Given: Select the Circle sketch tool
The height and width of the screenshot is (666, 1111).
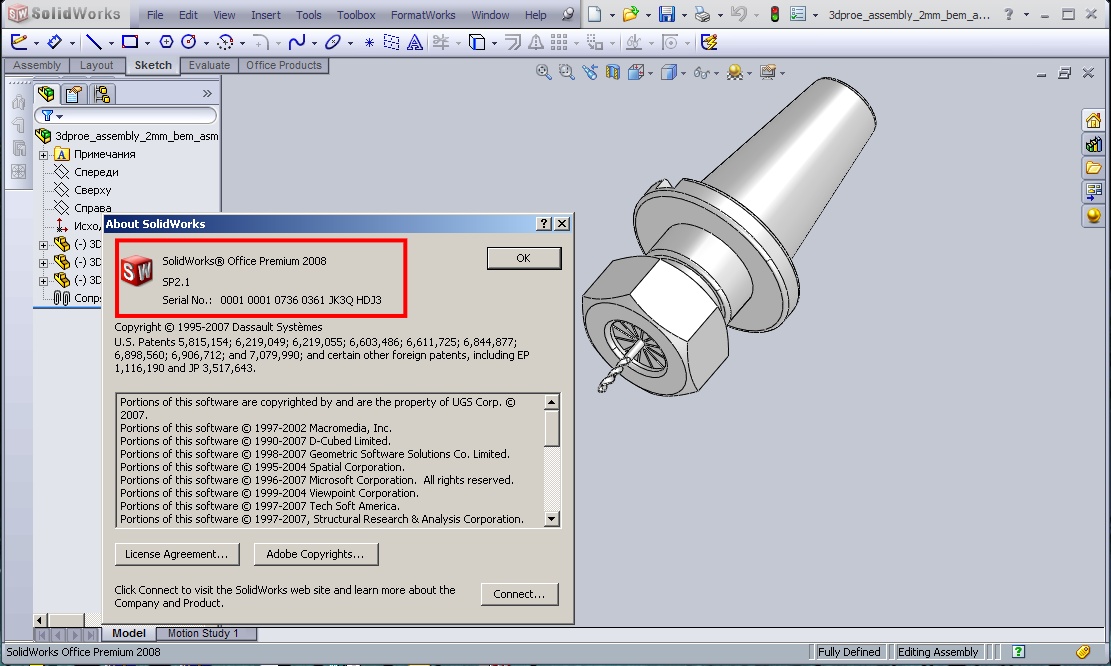Looking at the screenshot, I should click(189, 42).
